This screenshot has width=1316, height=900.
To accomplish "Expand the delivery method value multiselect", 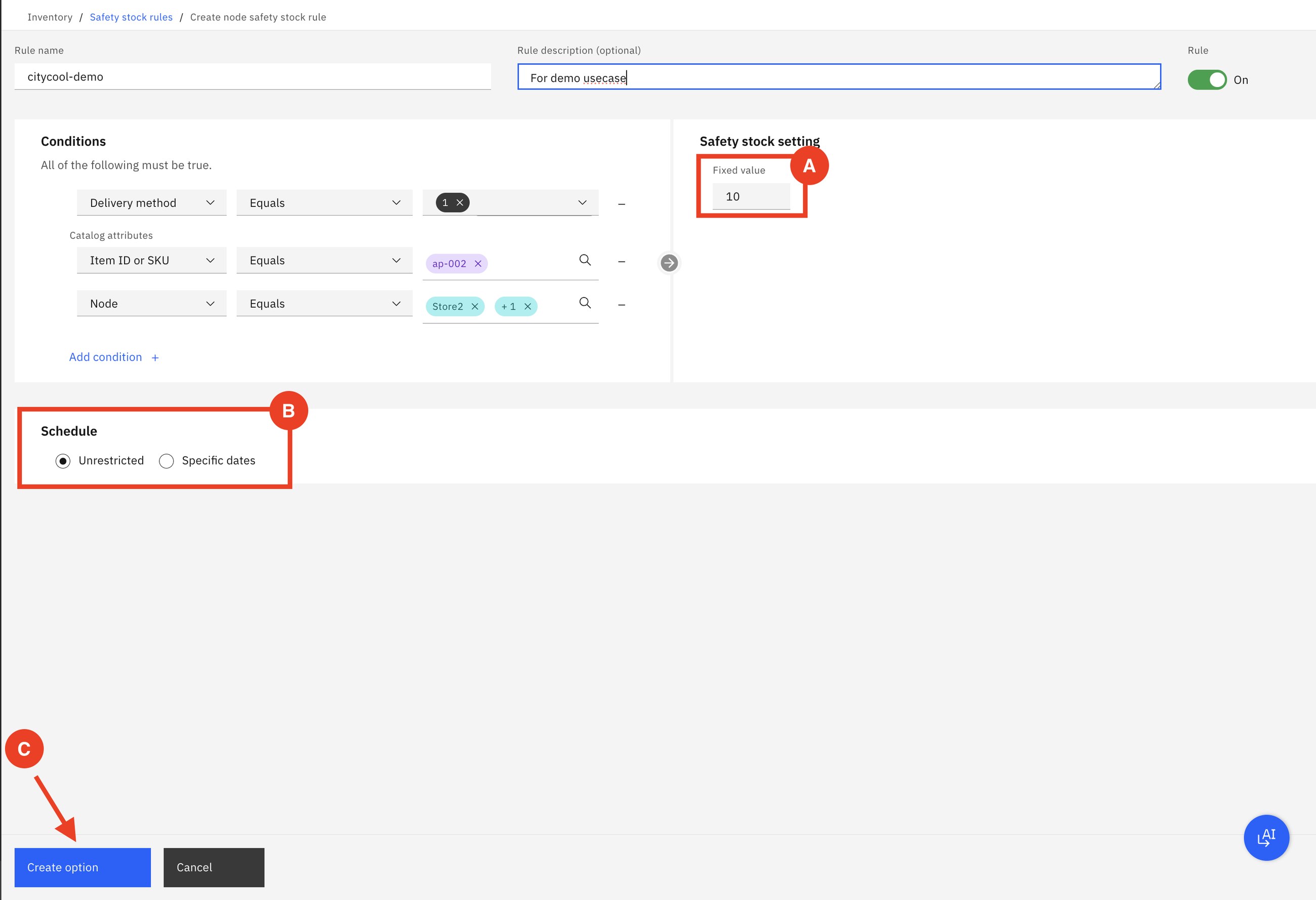I will click(582, 203).
